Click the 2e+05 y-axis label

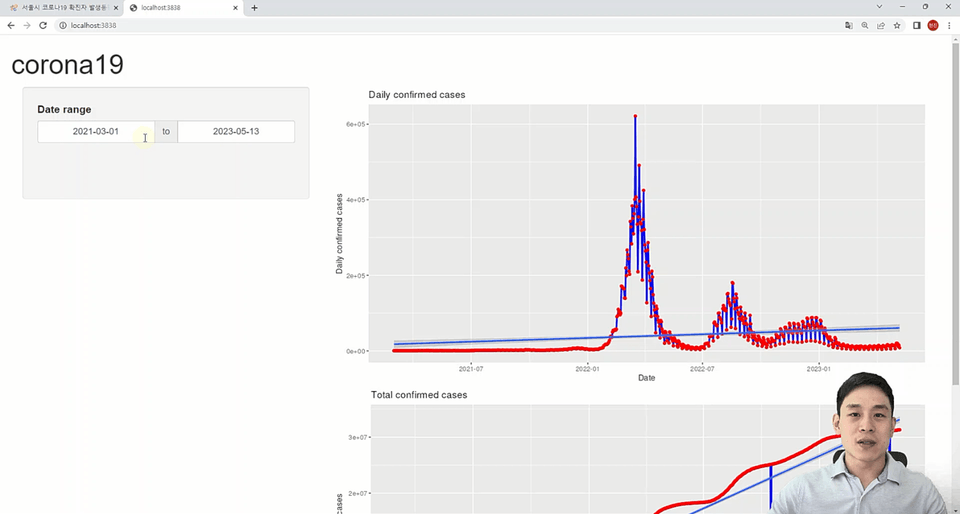coord(356,276)
